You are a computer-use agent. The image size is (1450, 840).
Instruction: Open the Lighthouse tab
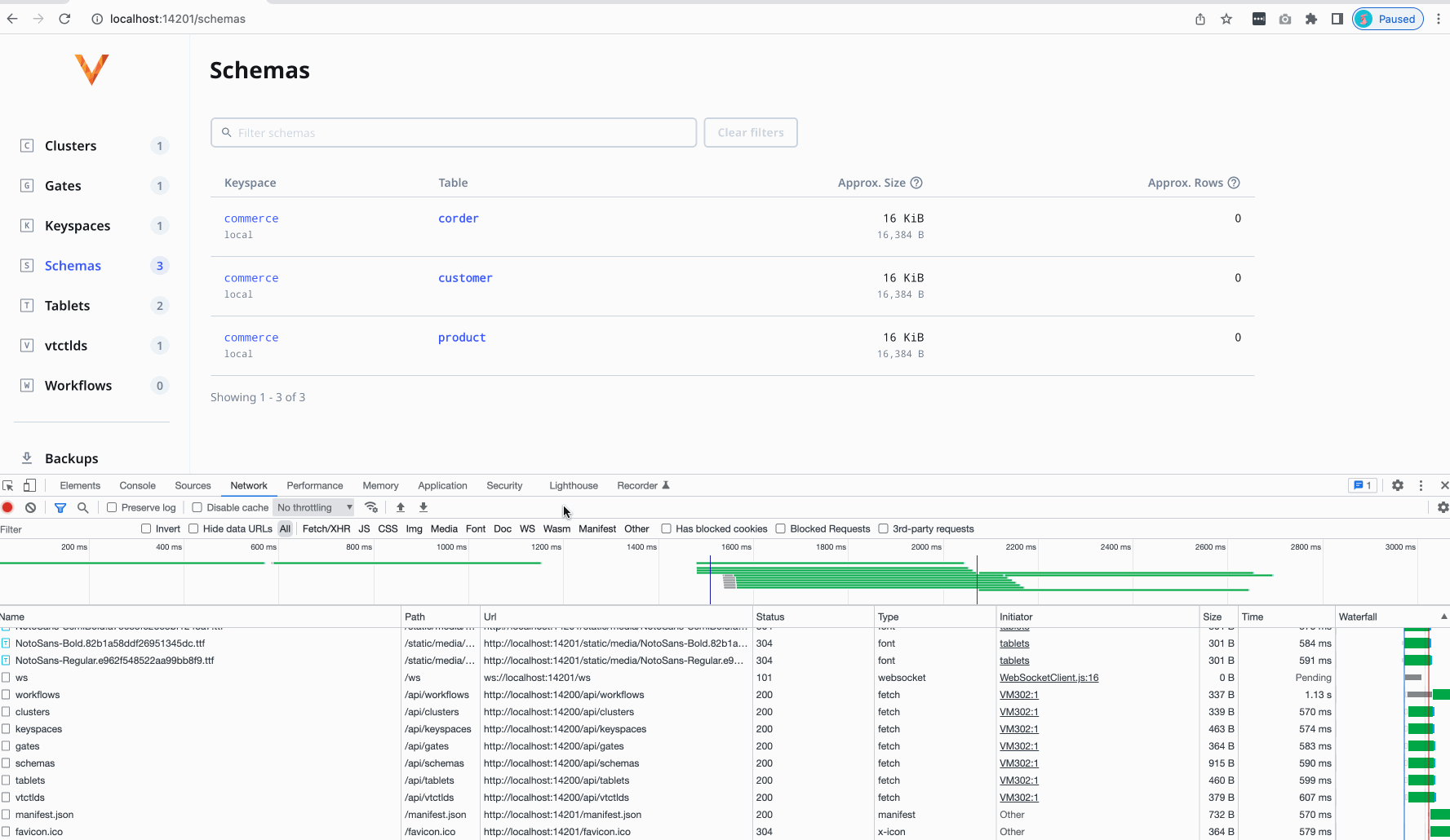[x=574, y=485]
